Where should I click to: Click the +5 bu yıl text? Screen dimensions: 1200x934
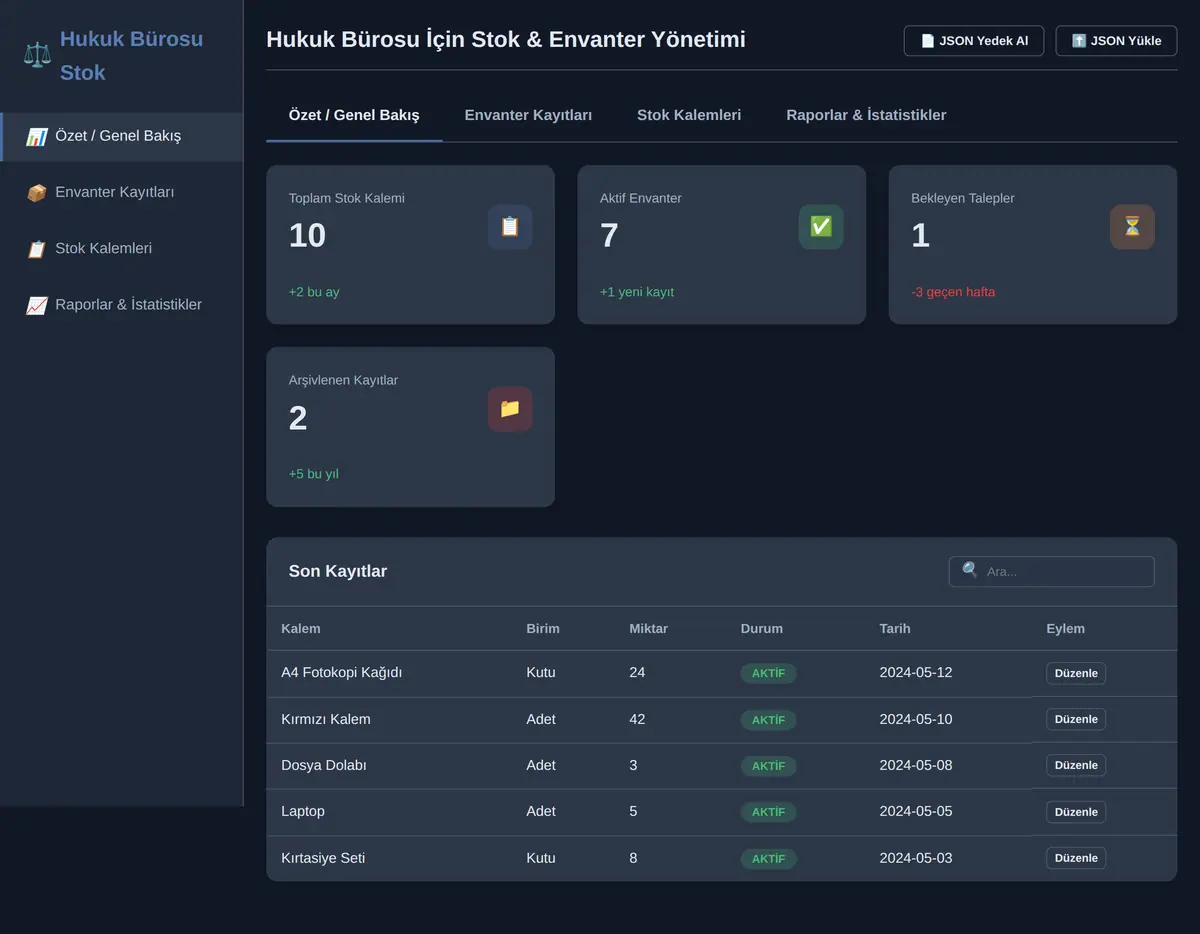[x=314, y=474]
